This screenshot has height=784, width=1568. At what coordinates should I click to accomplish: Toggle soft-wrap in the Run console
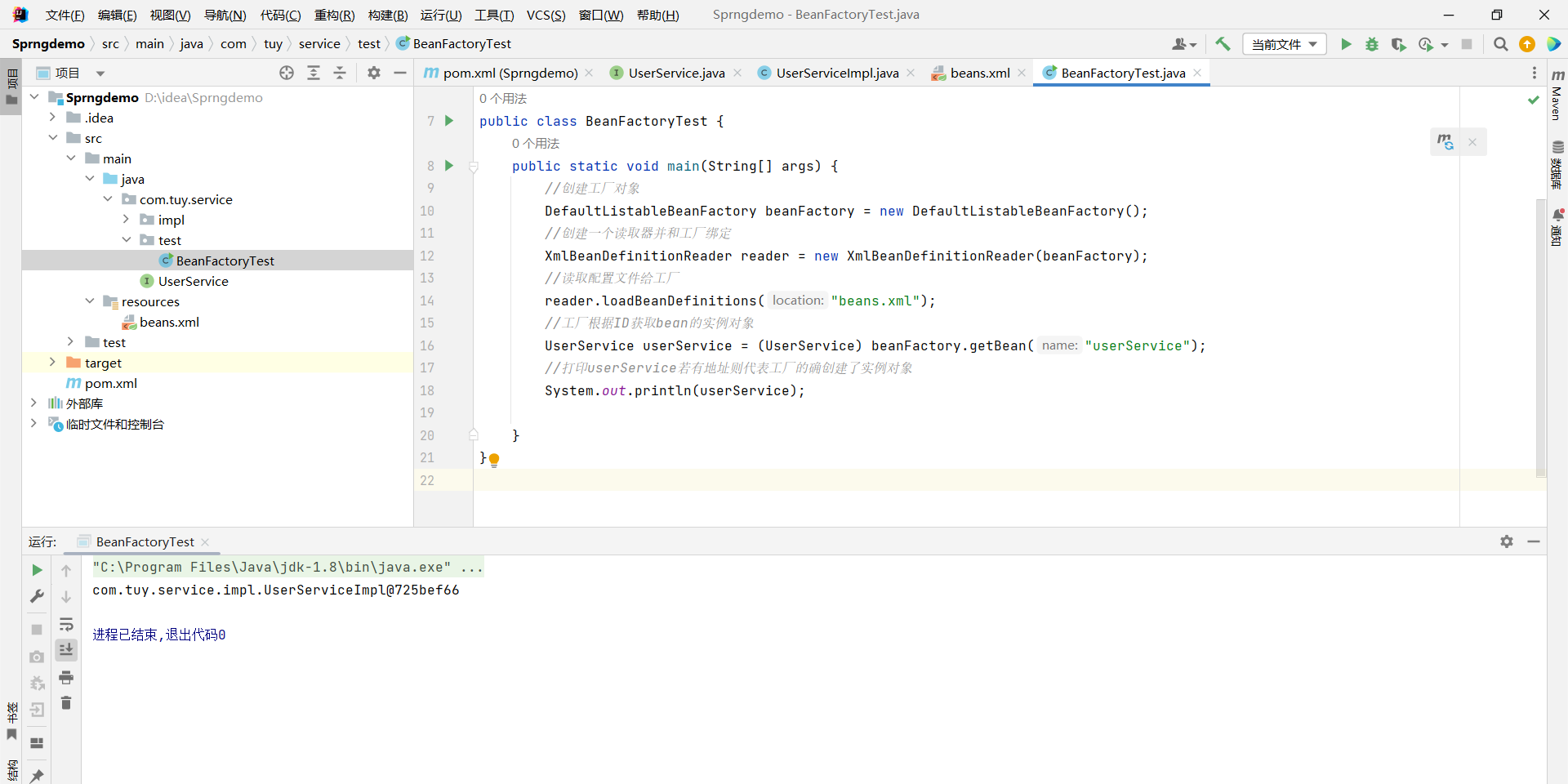click(66, 625)
